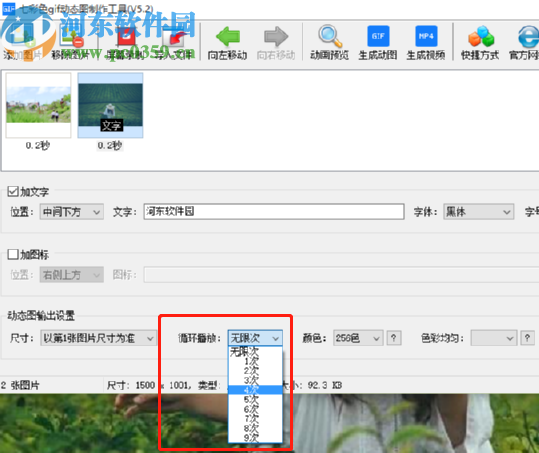This screenshot has width=539, height=453.
Task: Click the GIF app icon in title bar
Action: tap(9, 9)
